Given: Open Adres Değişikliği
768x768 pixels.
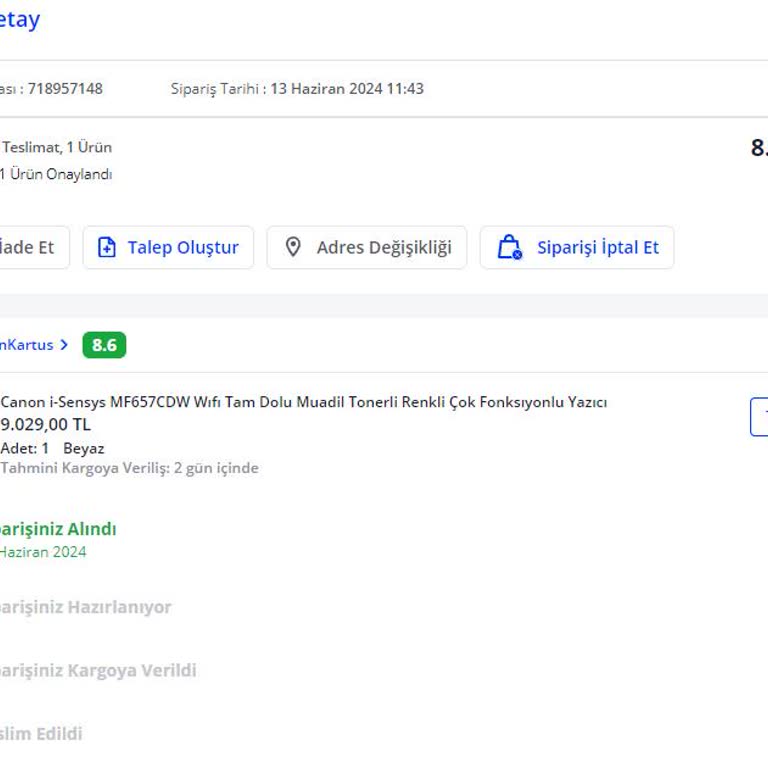Looking at the screenshot, I should pyautogui.click(x=366, y=247).
